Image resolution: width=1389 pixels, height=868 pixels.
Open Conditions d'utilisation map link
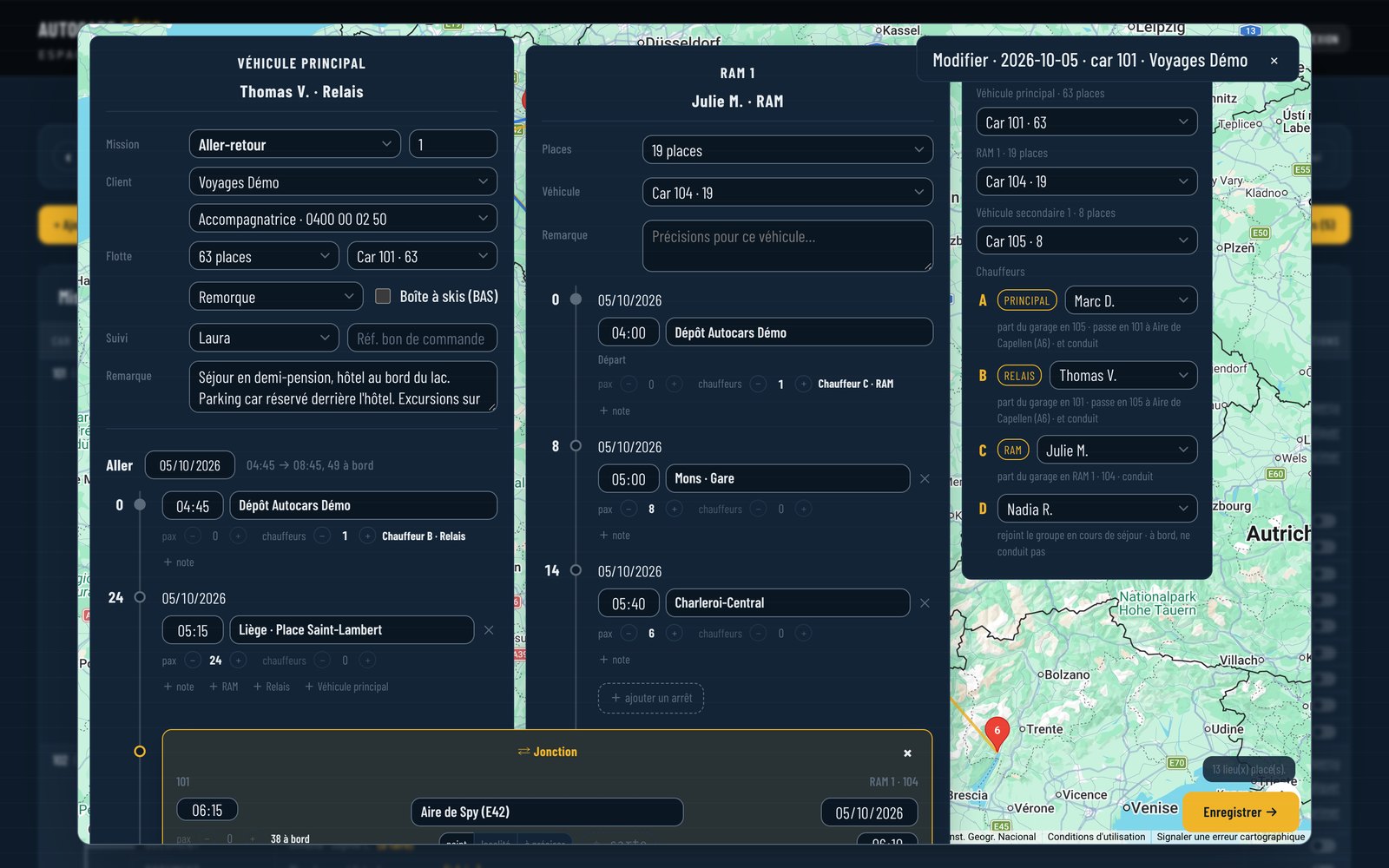coord(1096,837)
